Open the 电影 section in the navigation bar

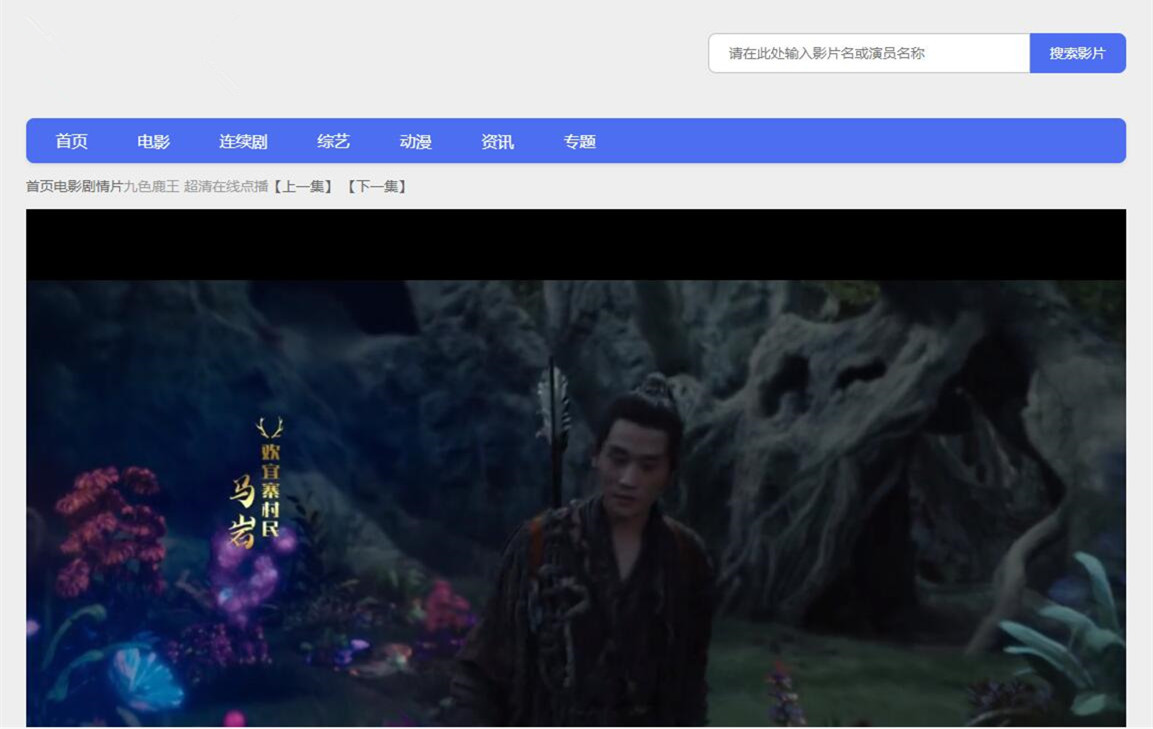pyautogui.click(x=154, y=141)
